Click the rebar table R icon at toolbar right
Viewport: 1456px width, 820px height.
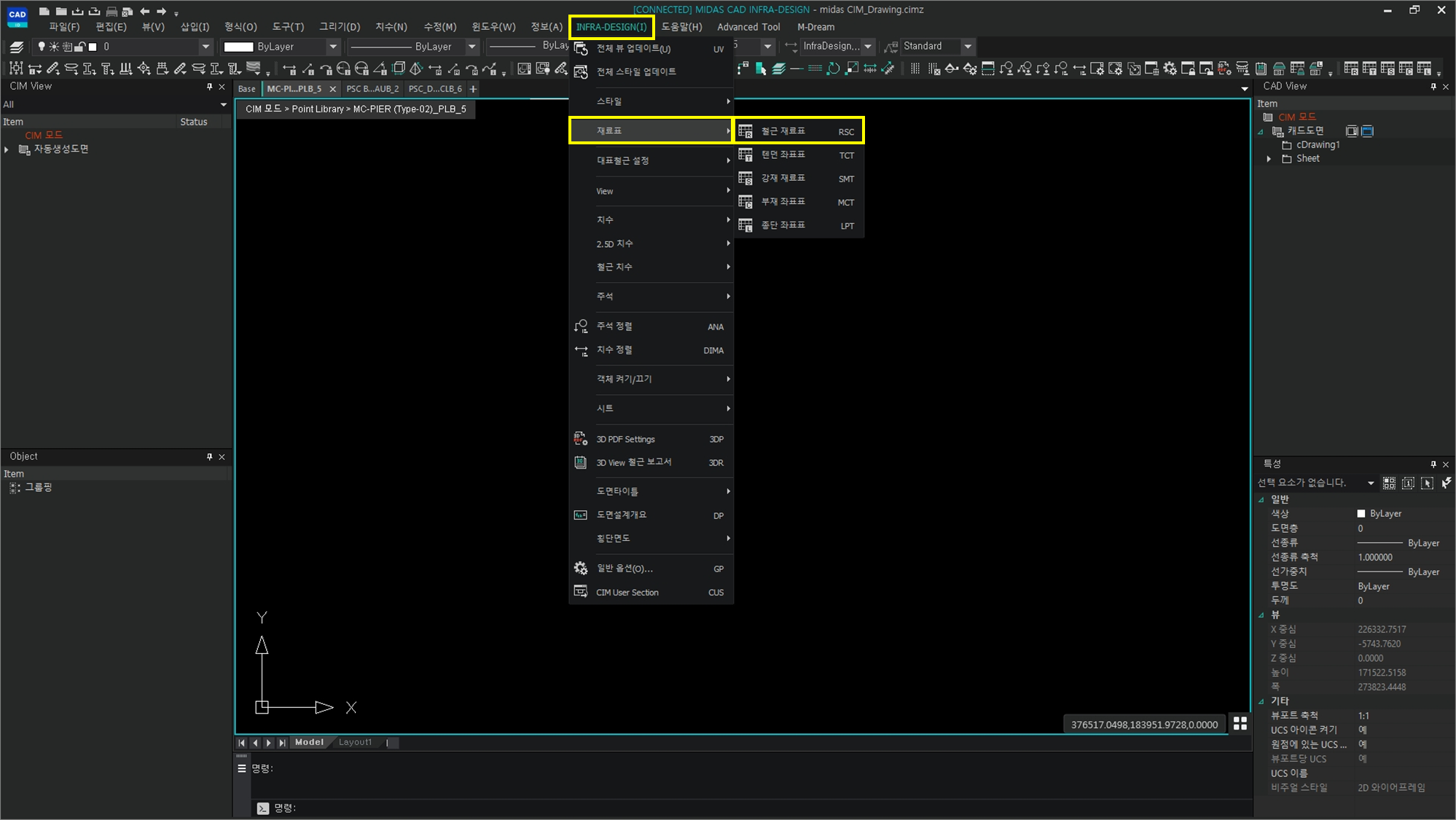pos(1351,69)
